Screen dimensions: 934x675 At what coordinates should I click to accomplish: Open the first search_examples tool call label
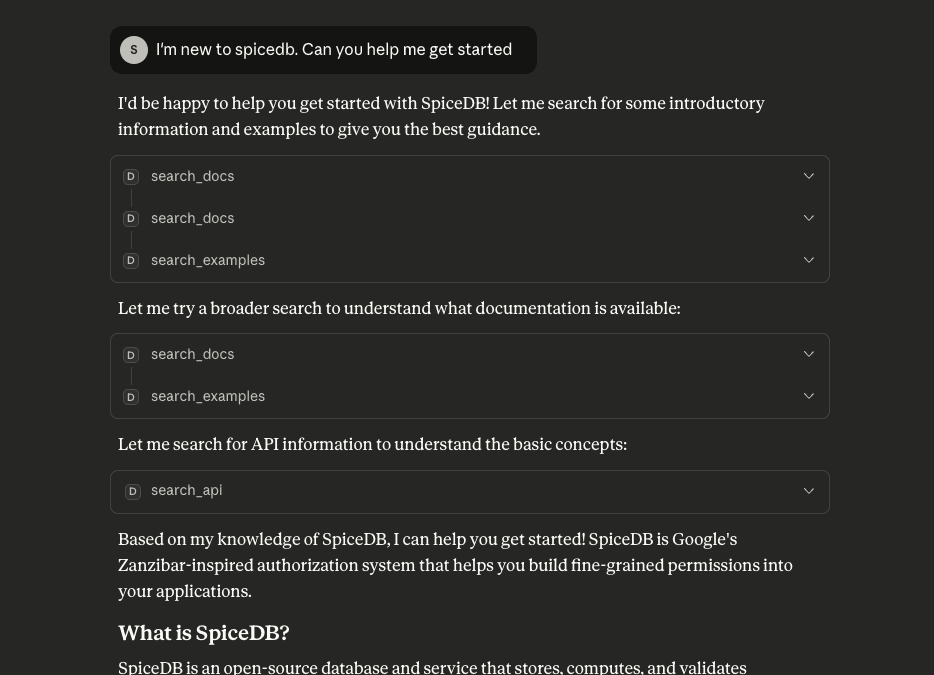coord(208,261)
